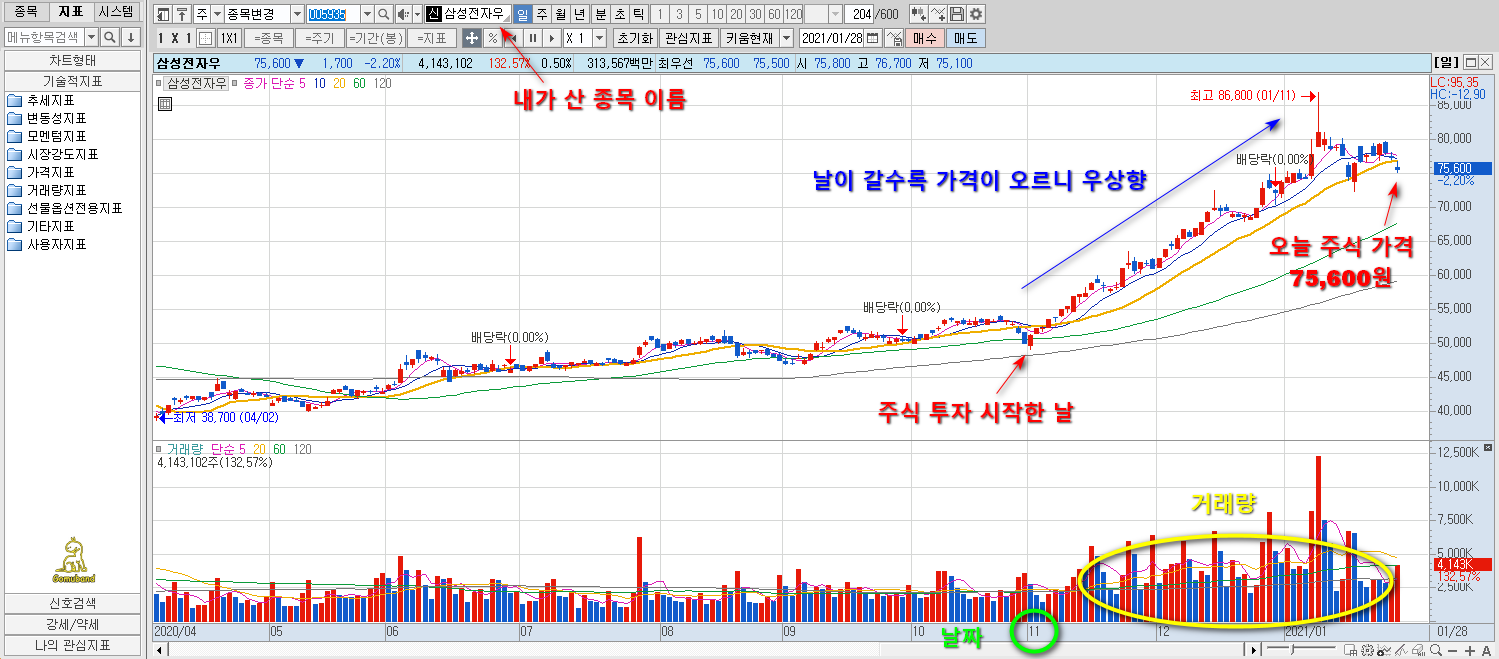Click the bottom chart-with-dot indicator icon
This screenshot has height=659, width=1499.
tap(1384, 650)
